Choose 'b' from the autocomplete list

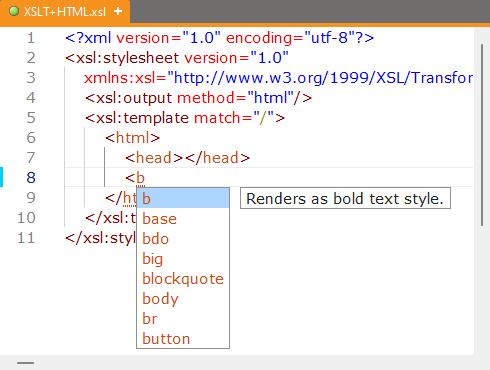183,199
